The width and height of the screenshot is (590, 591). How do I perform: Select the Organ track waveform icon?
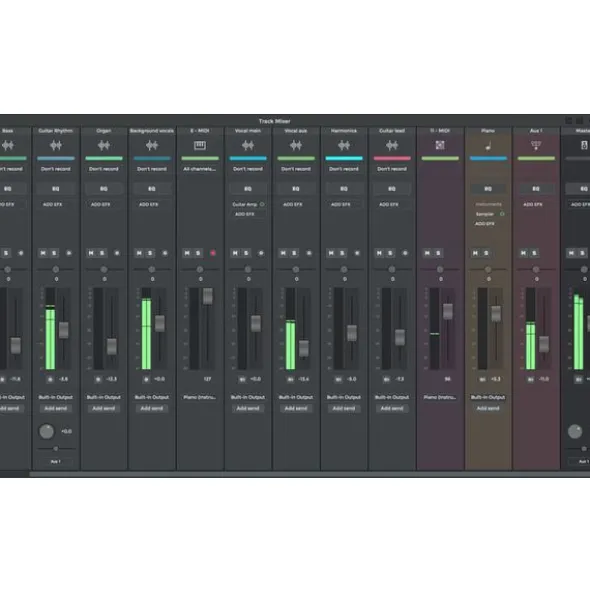[x=104, y=145]
